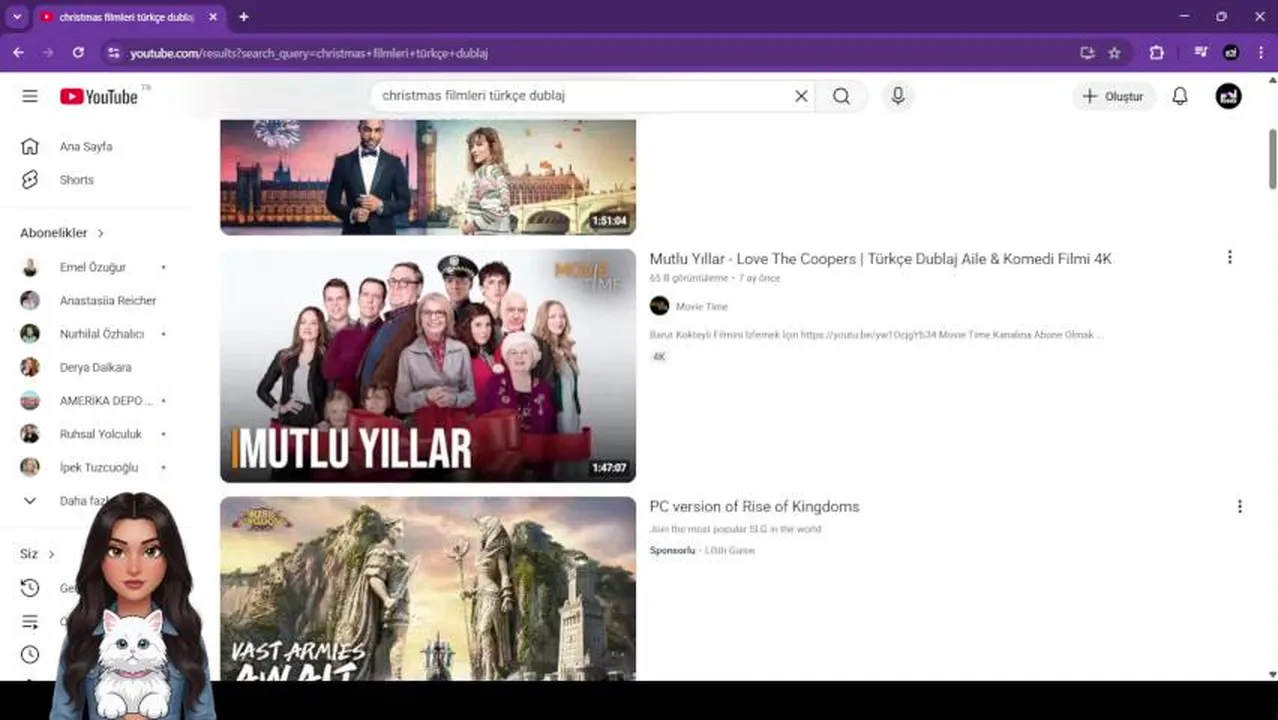Open browser extensions puzzle icon
The height and width of the screenshot is (720, 1278).
click(1157, 53)
